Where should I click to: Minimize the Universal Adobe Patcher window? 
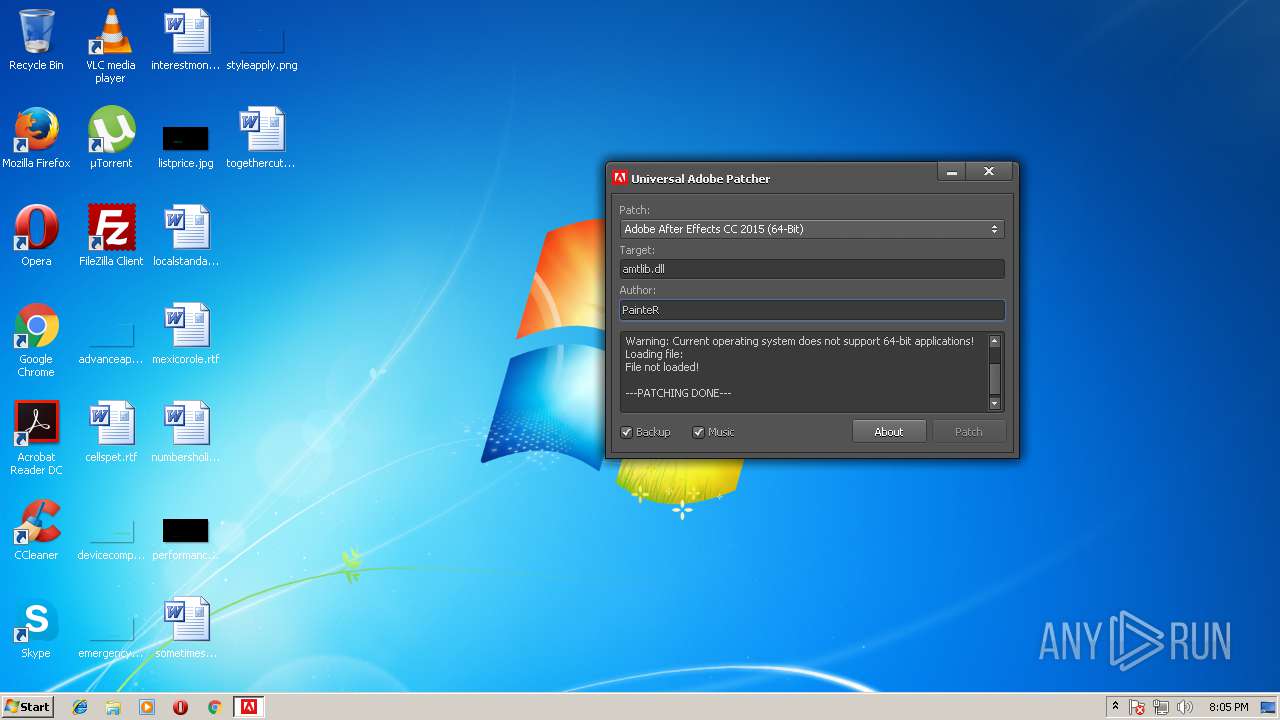[953, 172]
